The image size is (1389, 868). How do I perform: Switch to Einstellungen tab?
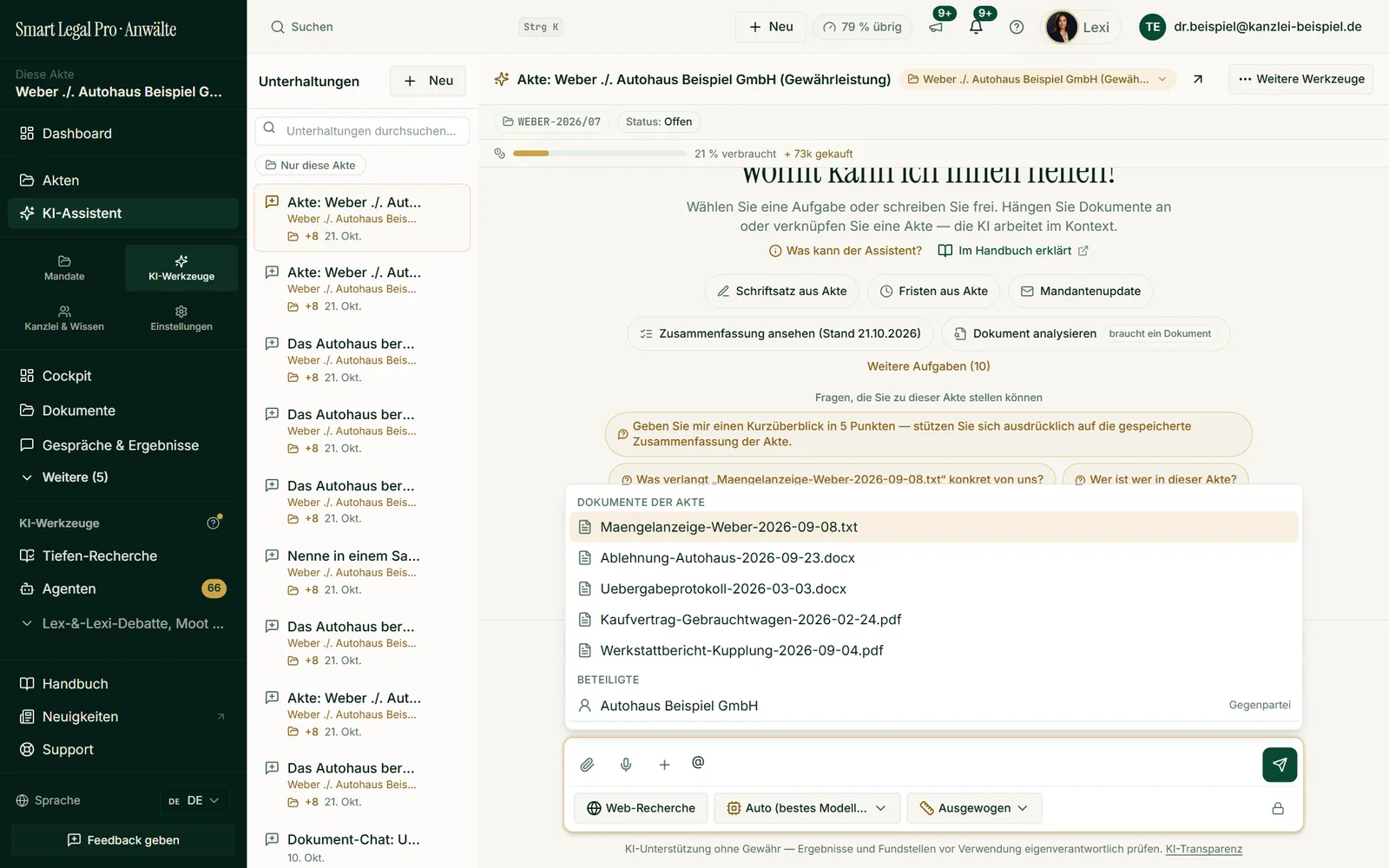click(x=181, y=319)
